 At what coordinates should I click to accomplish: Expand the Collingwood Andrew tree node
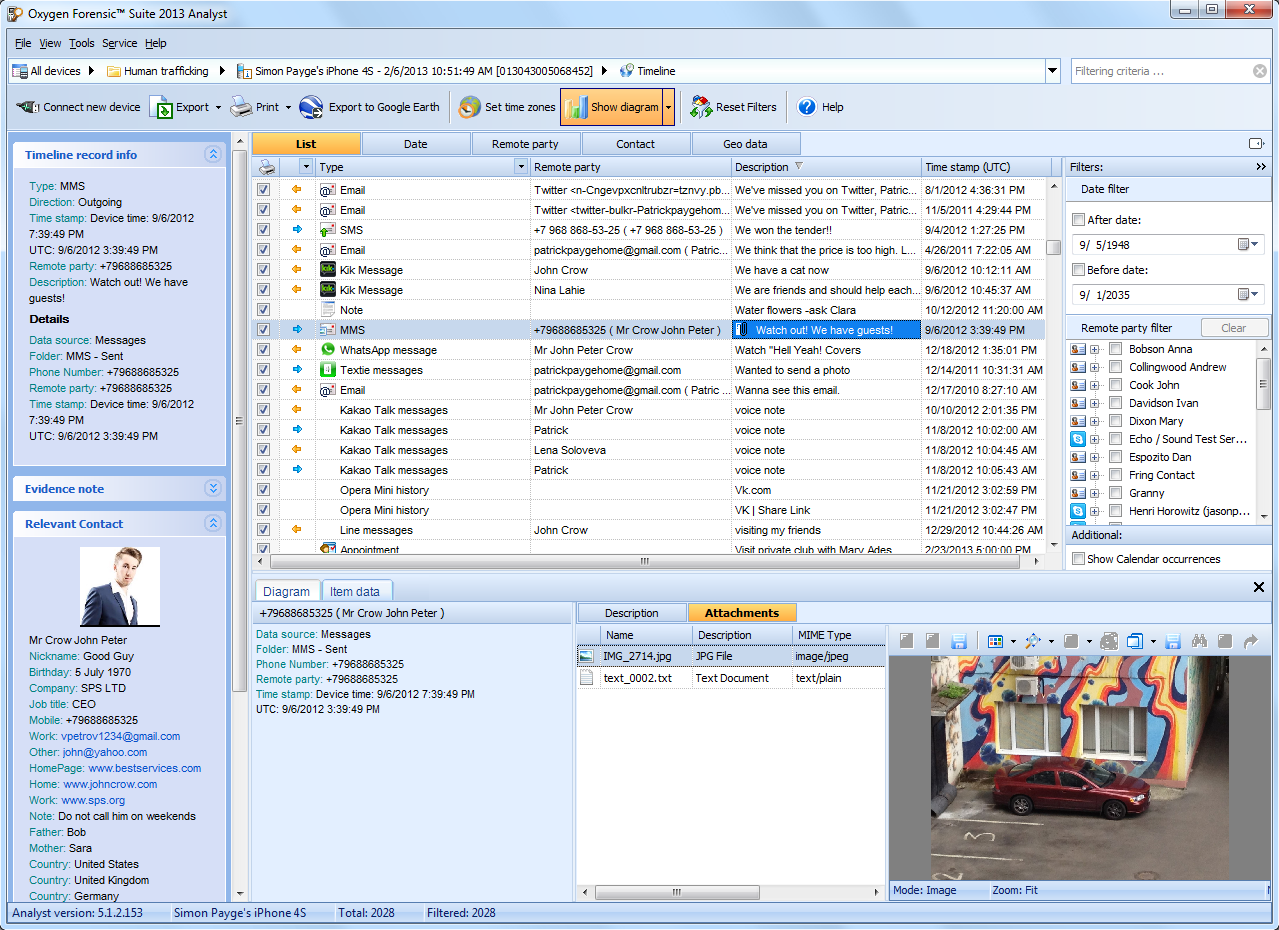[x=1095, y=367]
